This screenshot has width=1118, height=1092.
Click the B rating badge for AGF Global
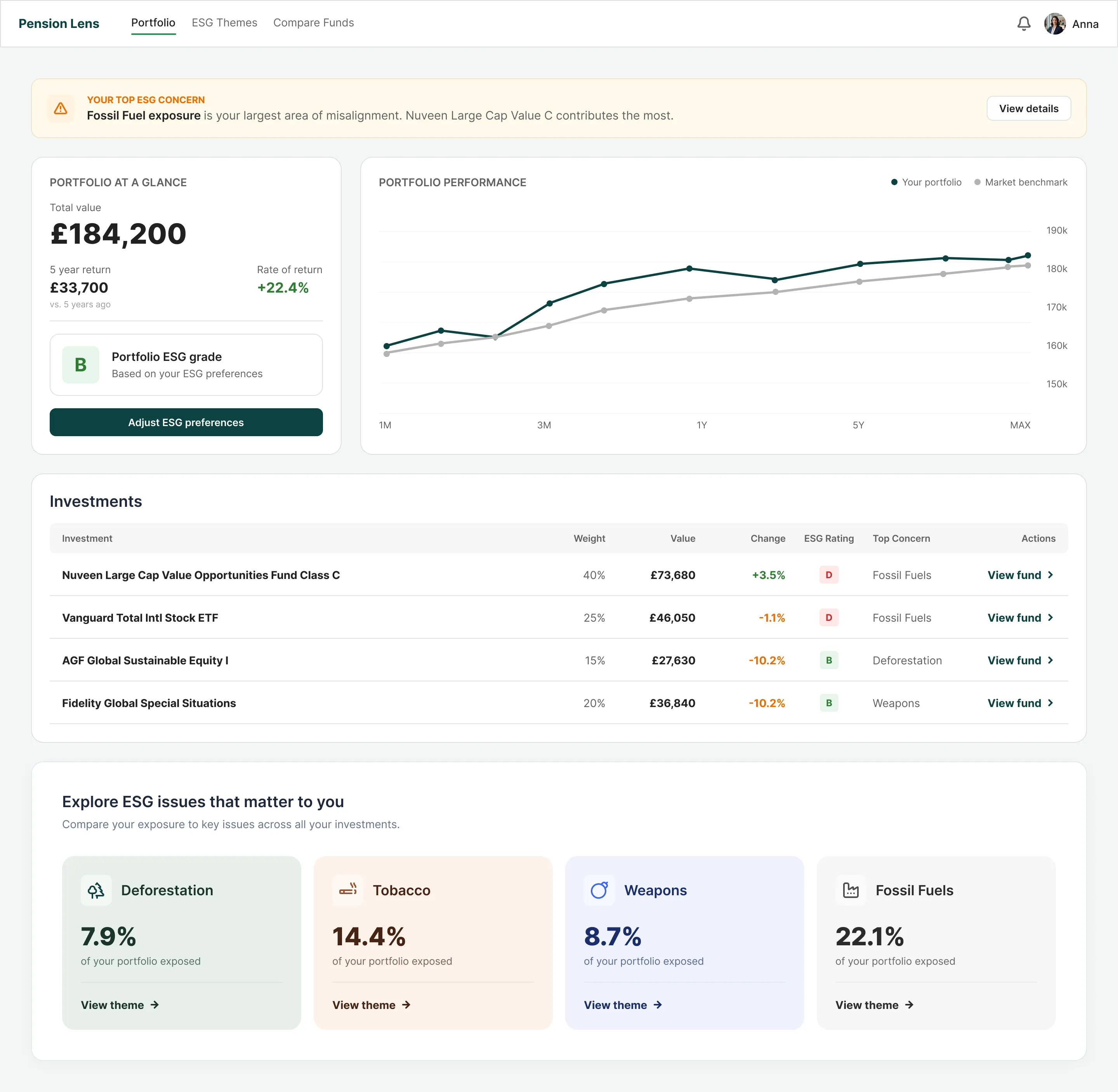point(829,660)
